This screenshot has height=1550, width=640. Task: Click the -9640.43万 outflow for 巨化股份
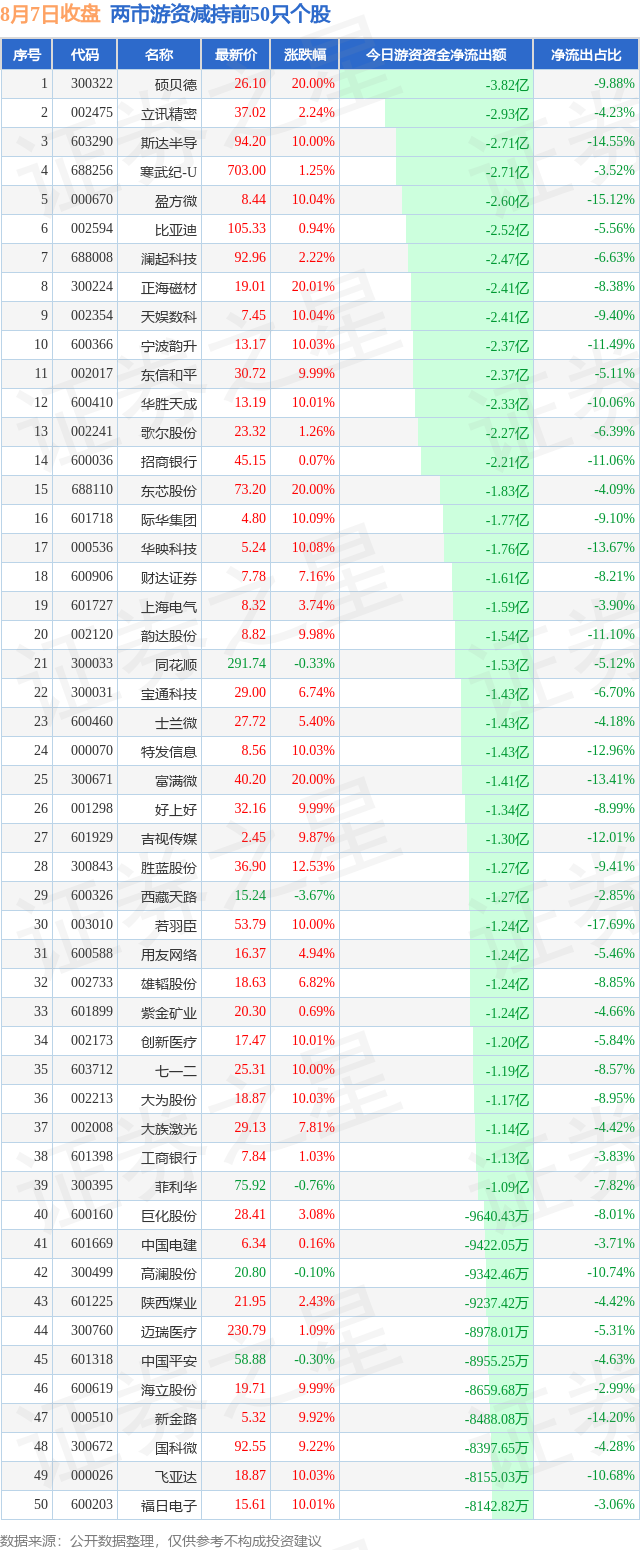[497, 1215]
